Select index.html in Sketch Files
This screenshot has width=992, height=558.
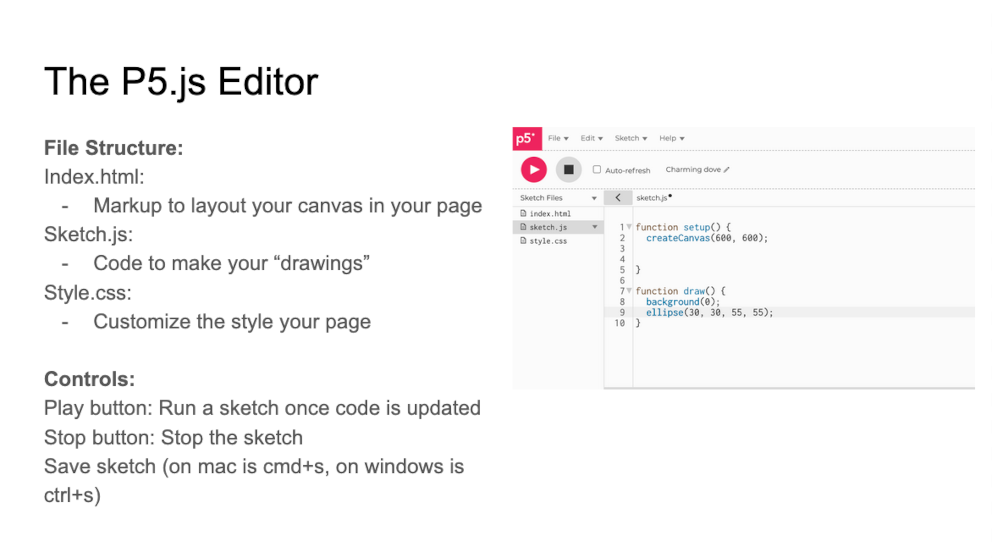(550, 214)
